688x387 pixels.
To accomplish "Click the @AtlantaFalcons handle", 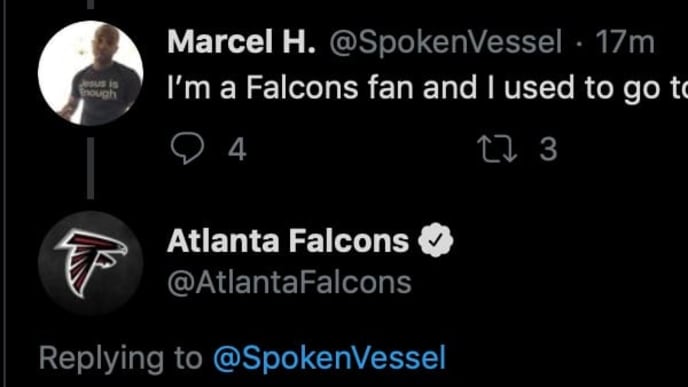I will click(x=289, y=283).
